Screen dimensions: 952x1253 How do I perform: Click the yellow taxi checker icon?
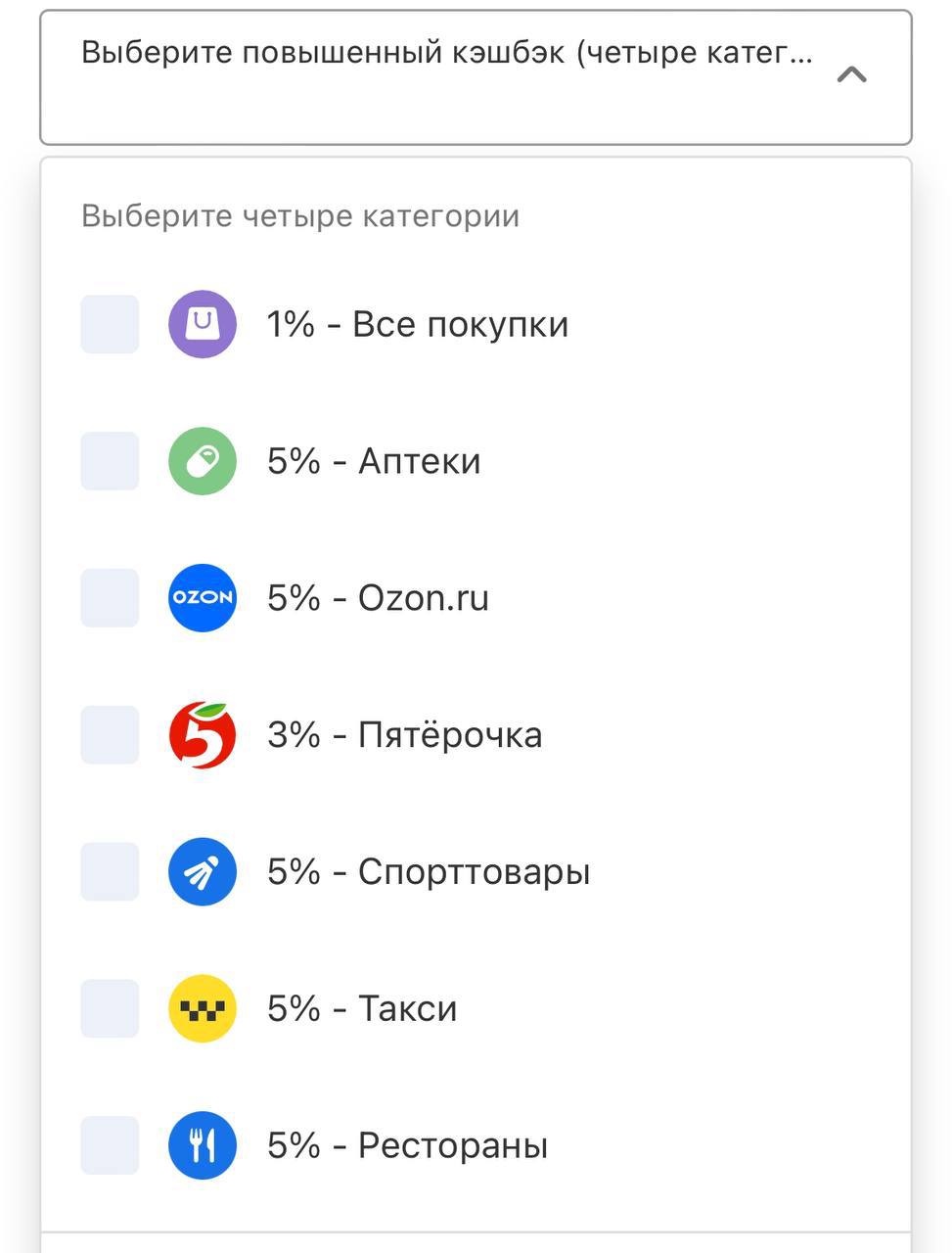(x=203, y=1009)
